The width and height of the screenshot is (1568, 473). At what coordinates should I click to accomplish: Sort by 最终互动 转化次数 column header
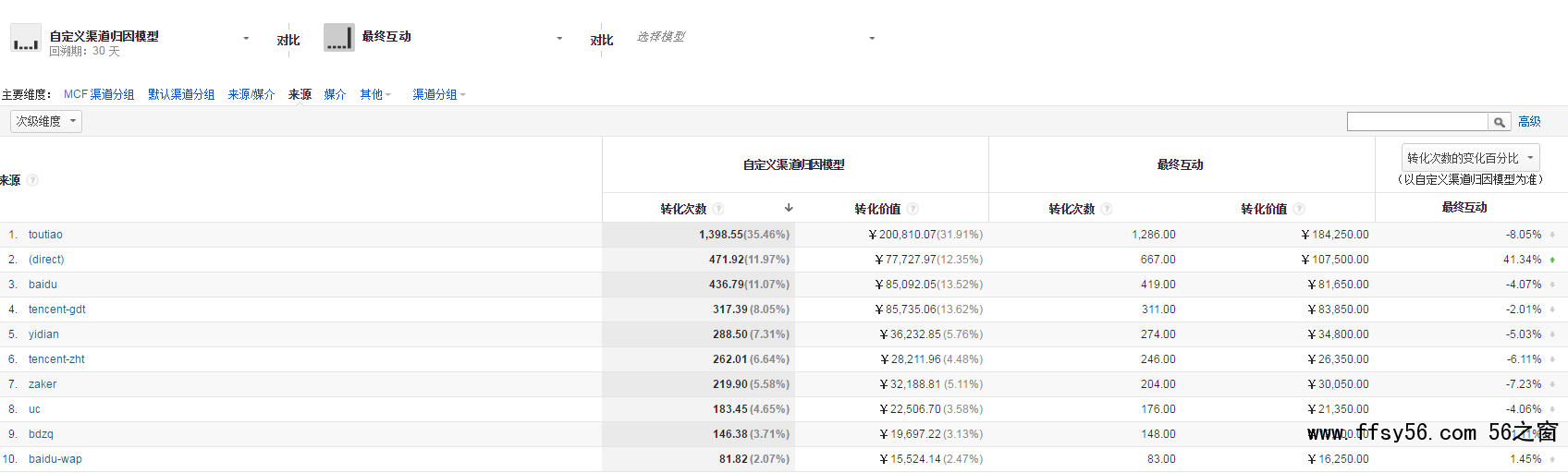click(1072, 209)
